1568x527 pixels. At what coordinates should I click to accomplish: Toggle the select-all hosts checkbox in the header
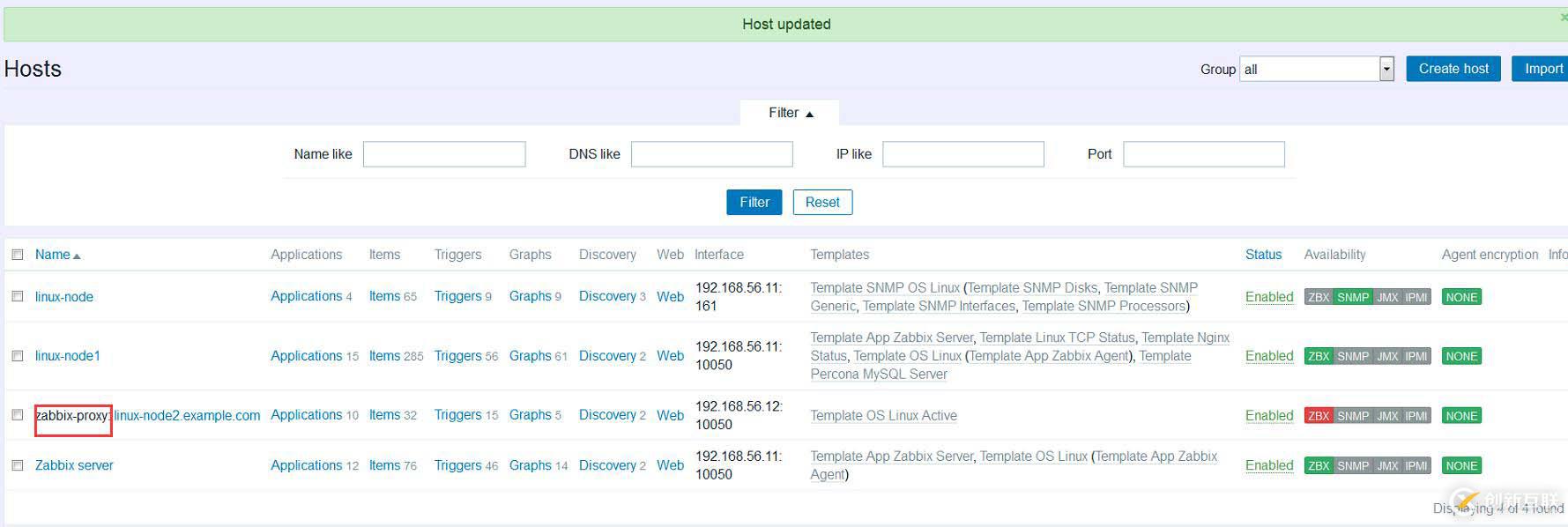click(x=18, y=255)
